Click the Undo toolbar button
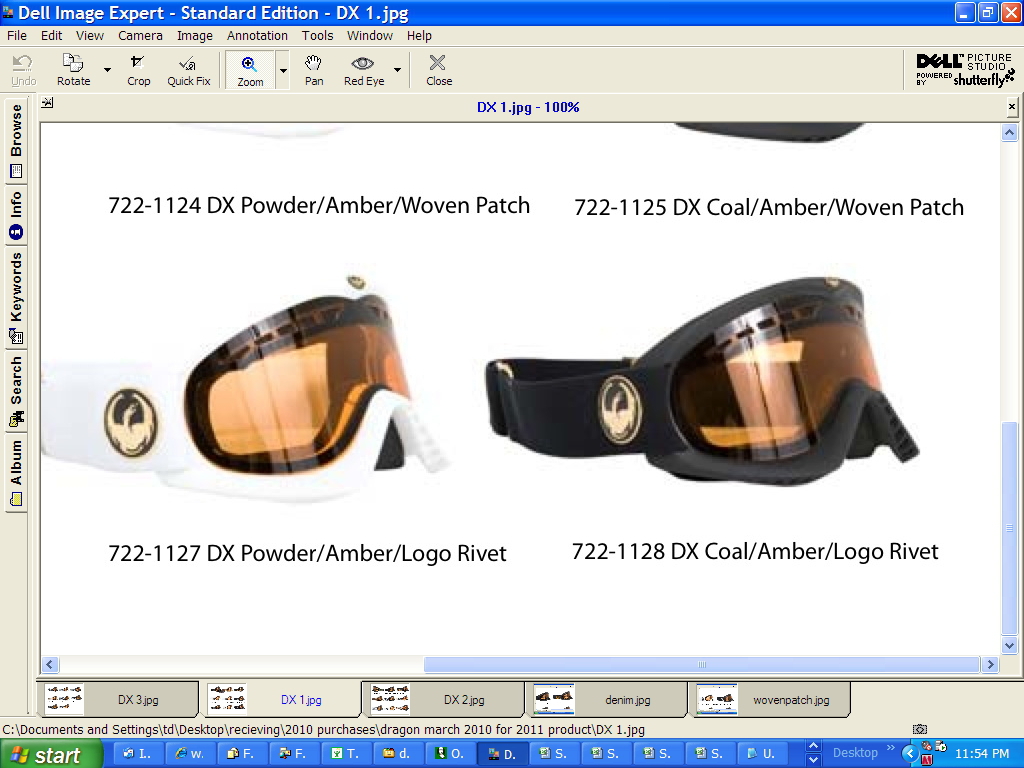 pyautogui.click(x=24, y=70)
